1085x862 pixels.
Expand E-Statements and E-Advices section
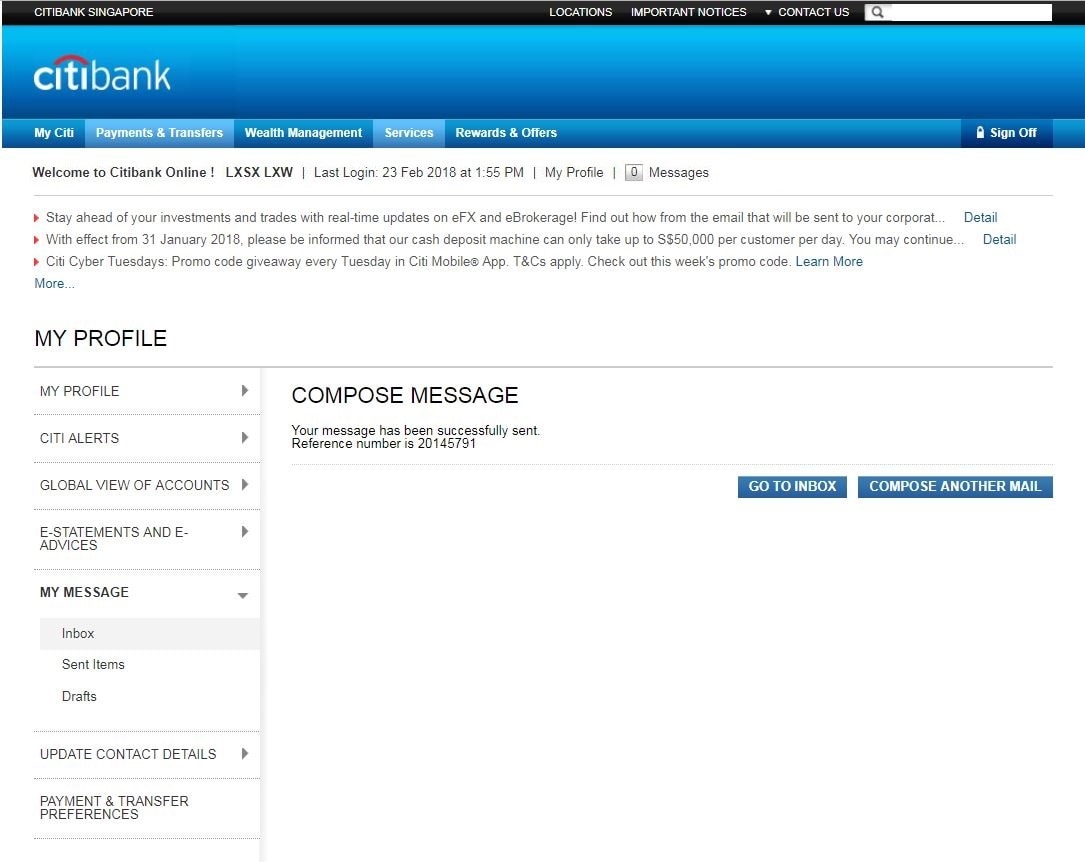coord(245,532)
